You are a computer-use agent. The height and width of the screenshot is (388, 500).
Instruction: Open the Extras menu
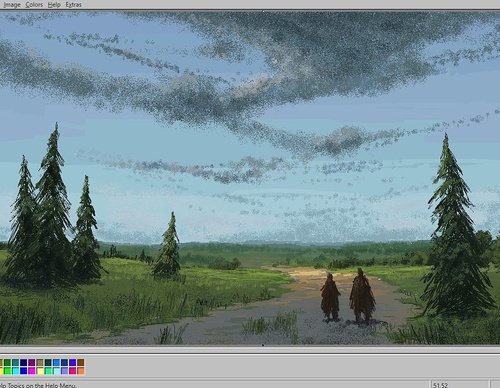[73, 5]
